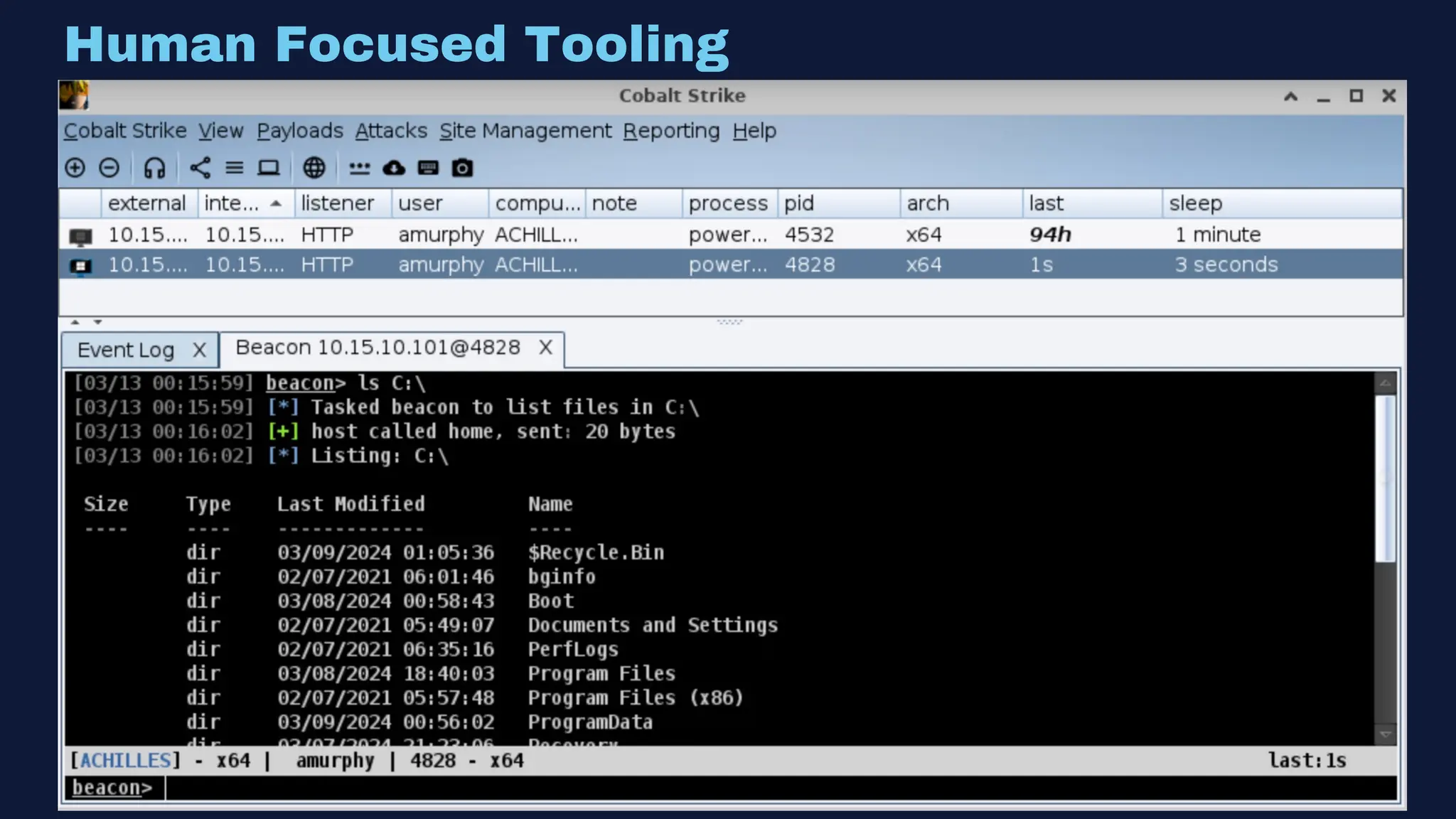The width and height of the screenshot is (1456, 819).
Task: Click the '3 seconds' sleep value
Action: pos(1226,264)
